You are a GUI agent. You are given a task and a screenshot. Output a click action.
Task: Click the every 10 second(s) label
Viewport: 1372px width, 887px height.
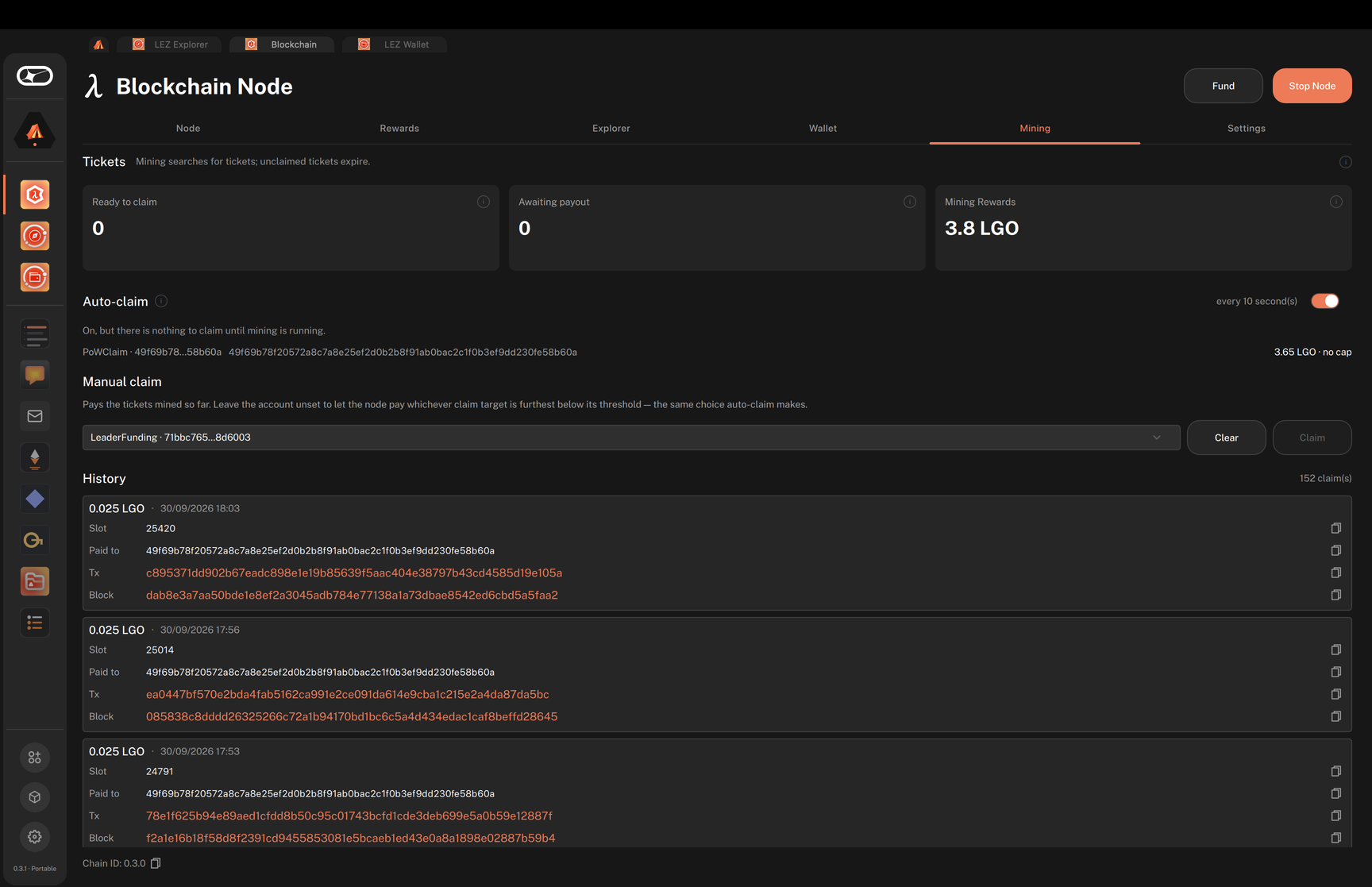(1257, 301)
